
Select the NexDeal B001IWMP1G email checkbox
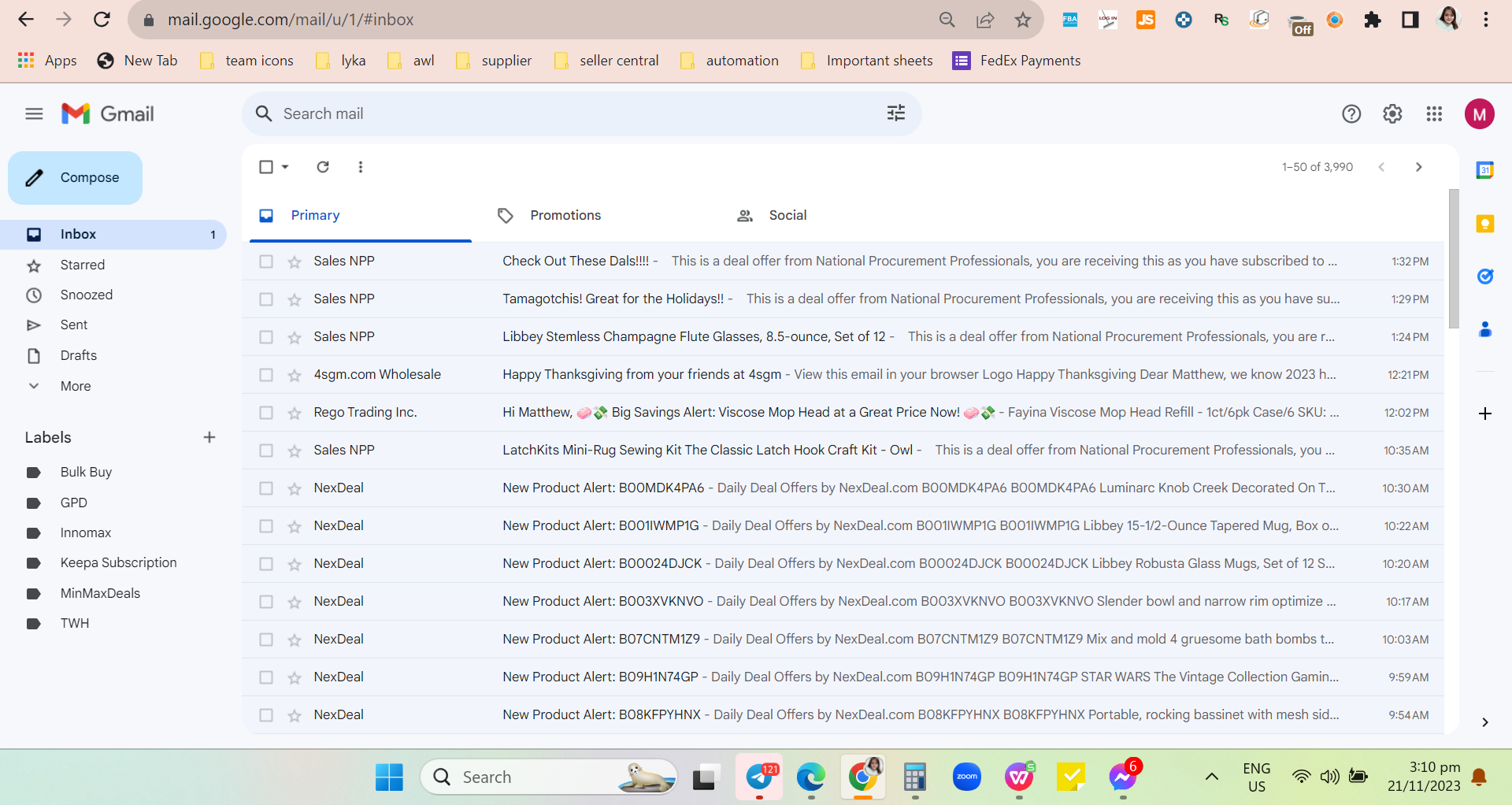point(266,526)
